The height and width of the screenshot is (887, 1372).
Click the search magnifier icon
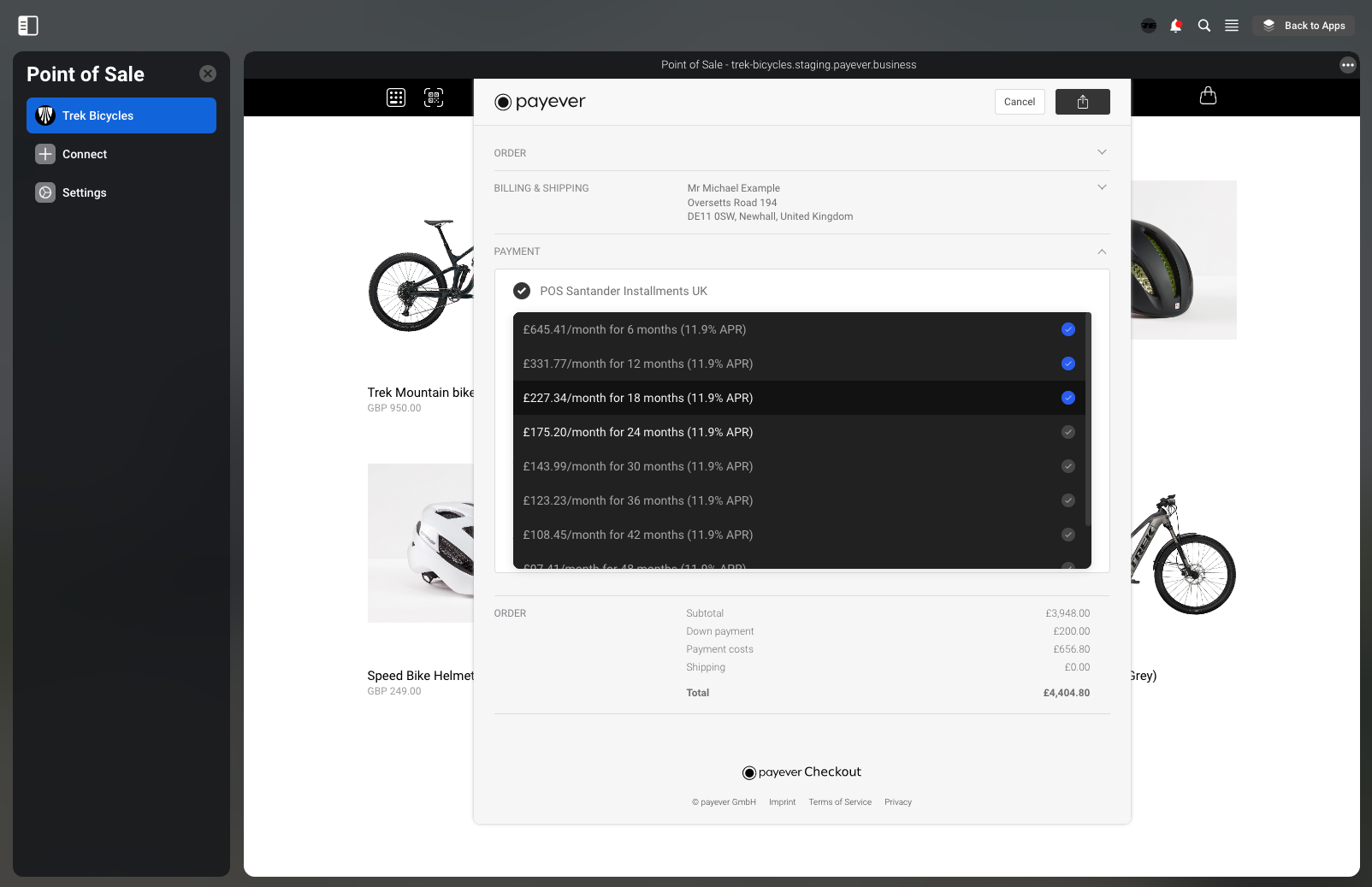[1204, 26]
